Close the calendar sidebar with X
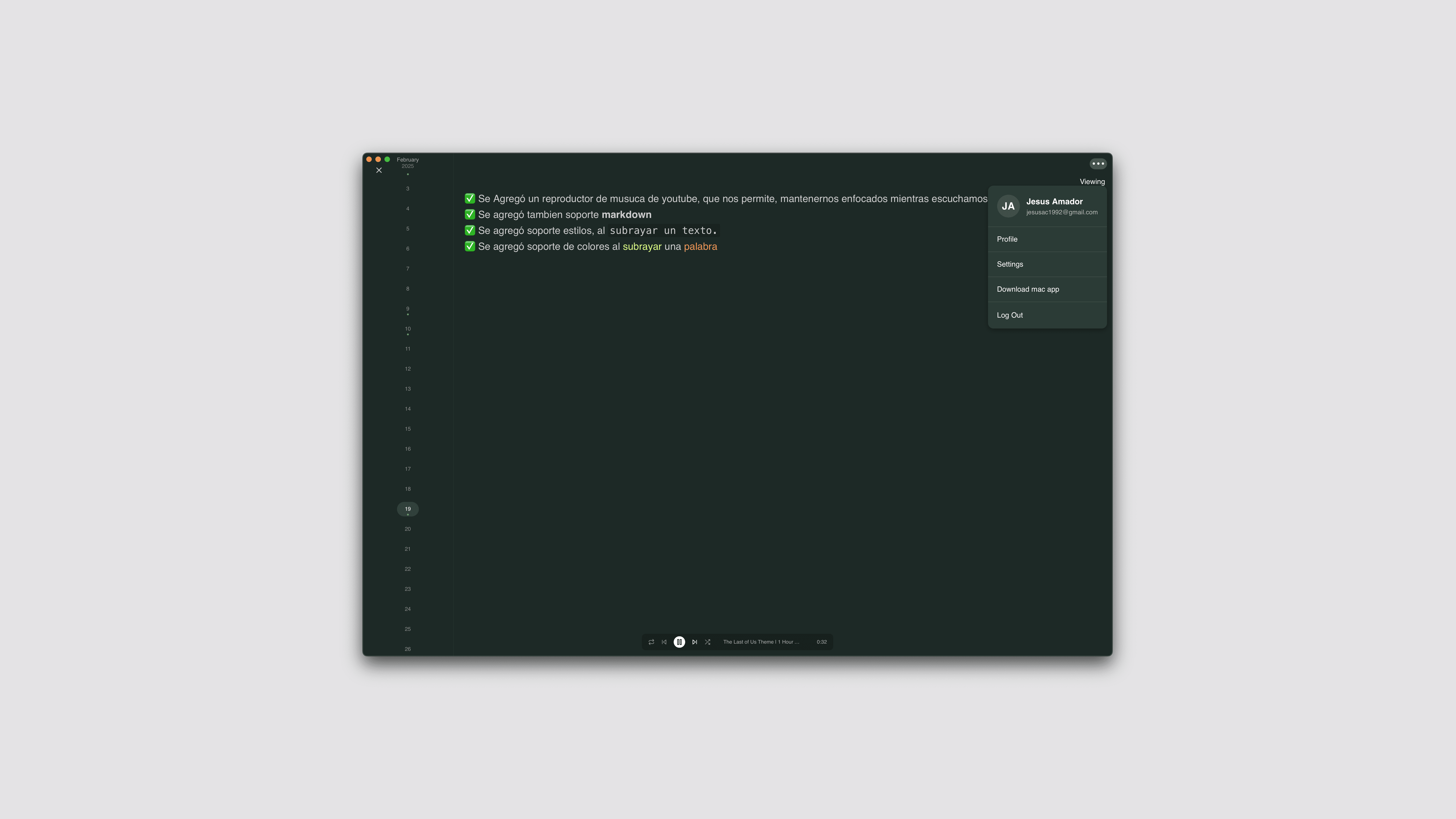Screen dimensions: 1456x819 tap(379, 170)
